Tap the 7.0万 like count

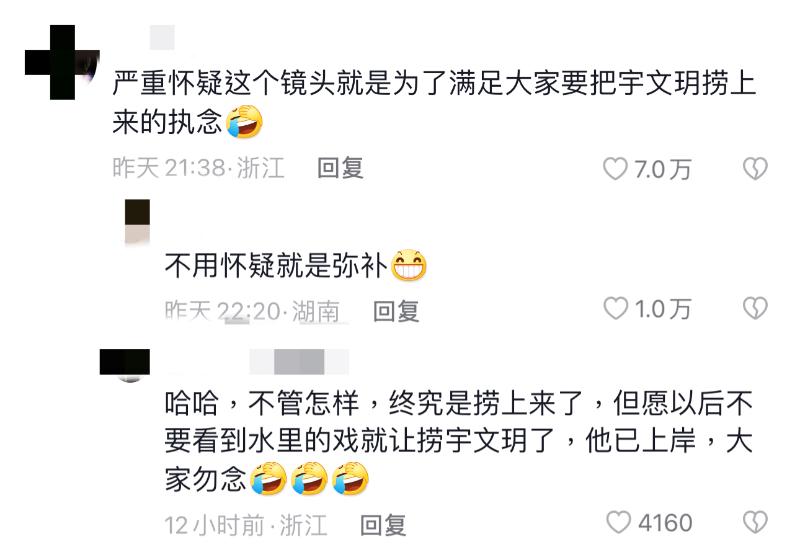click(663, 169)
